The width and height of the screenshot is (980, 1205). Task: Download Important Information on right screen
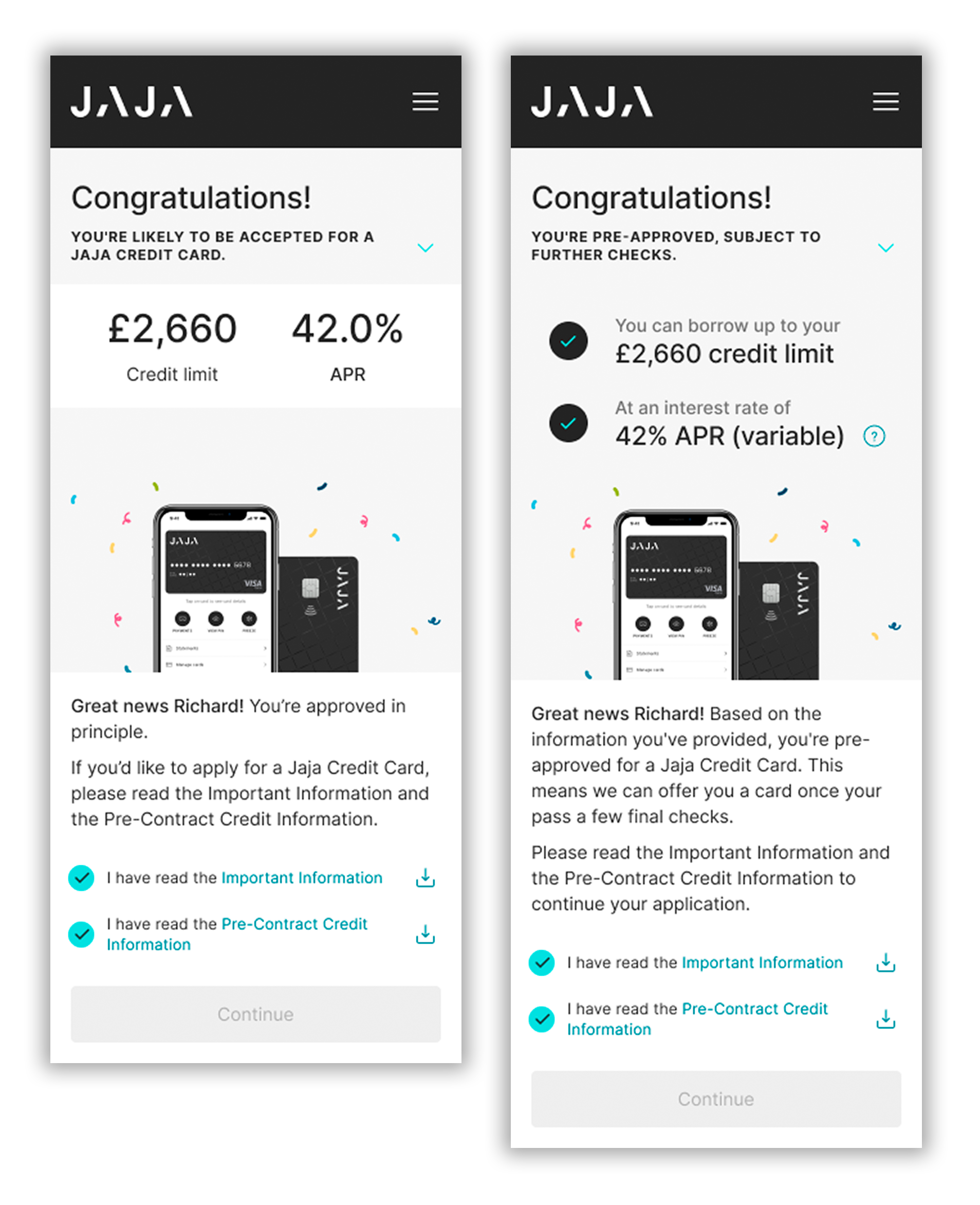885,962
